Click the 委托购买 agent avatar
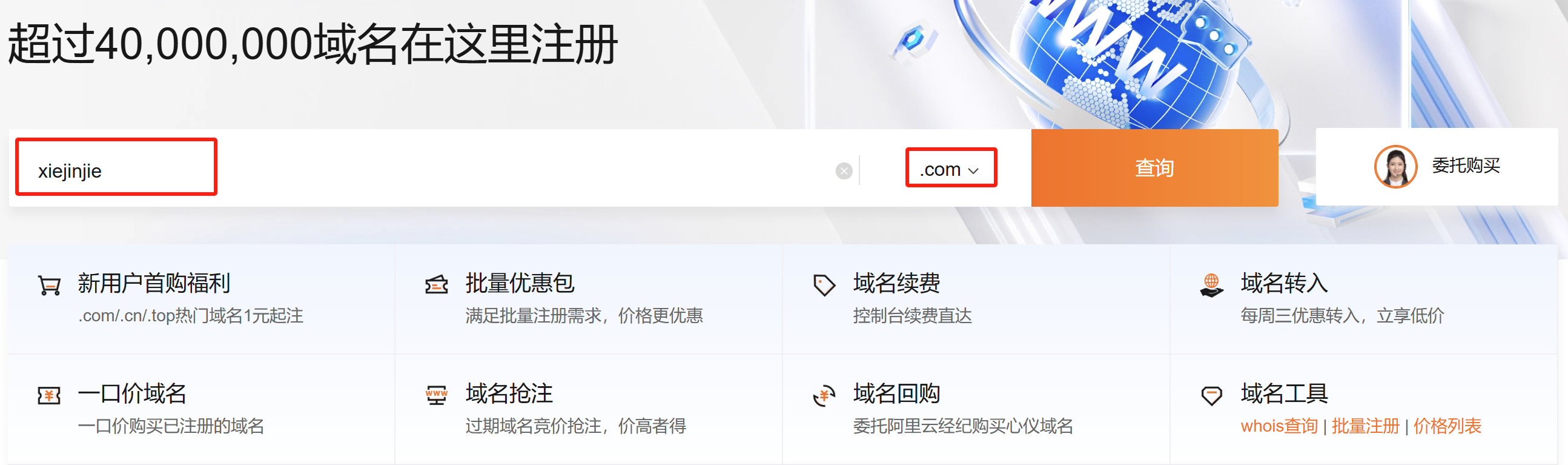This screenshot has width=1568, height=465. pos(1395,166)
